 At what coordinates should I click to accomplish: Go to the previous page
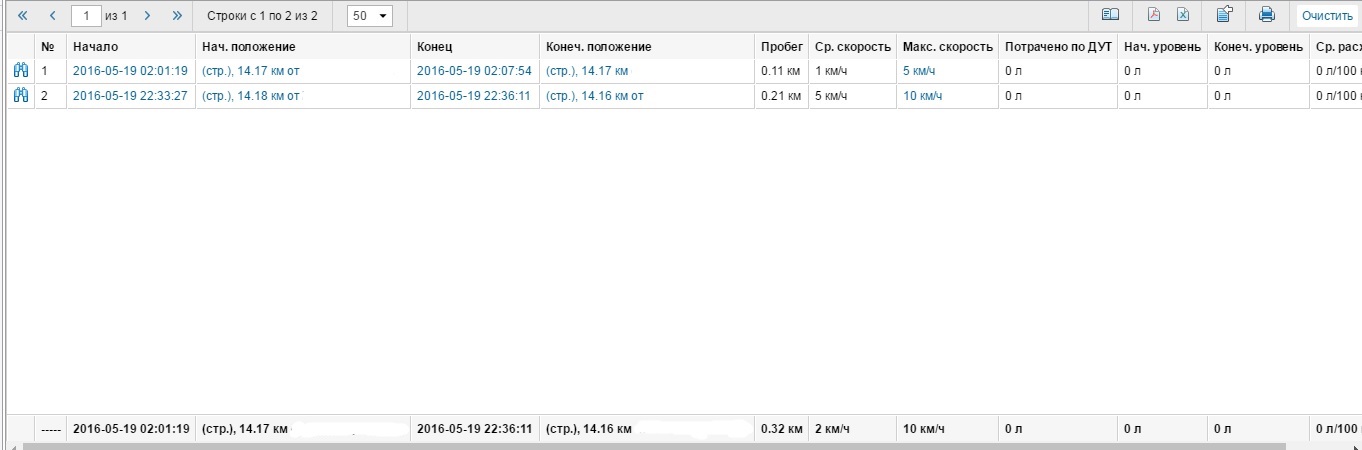53,16
